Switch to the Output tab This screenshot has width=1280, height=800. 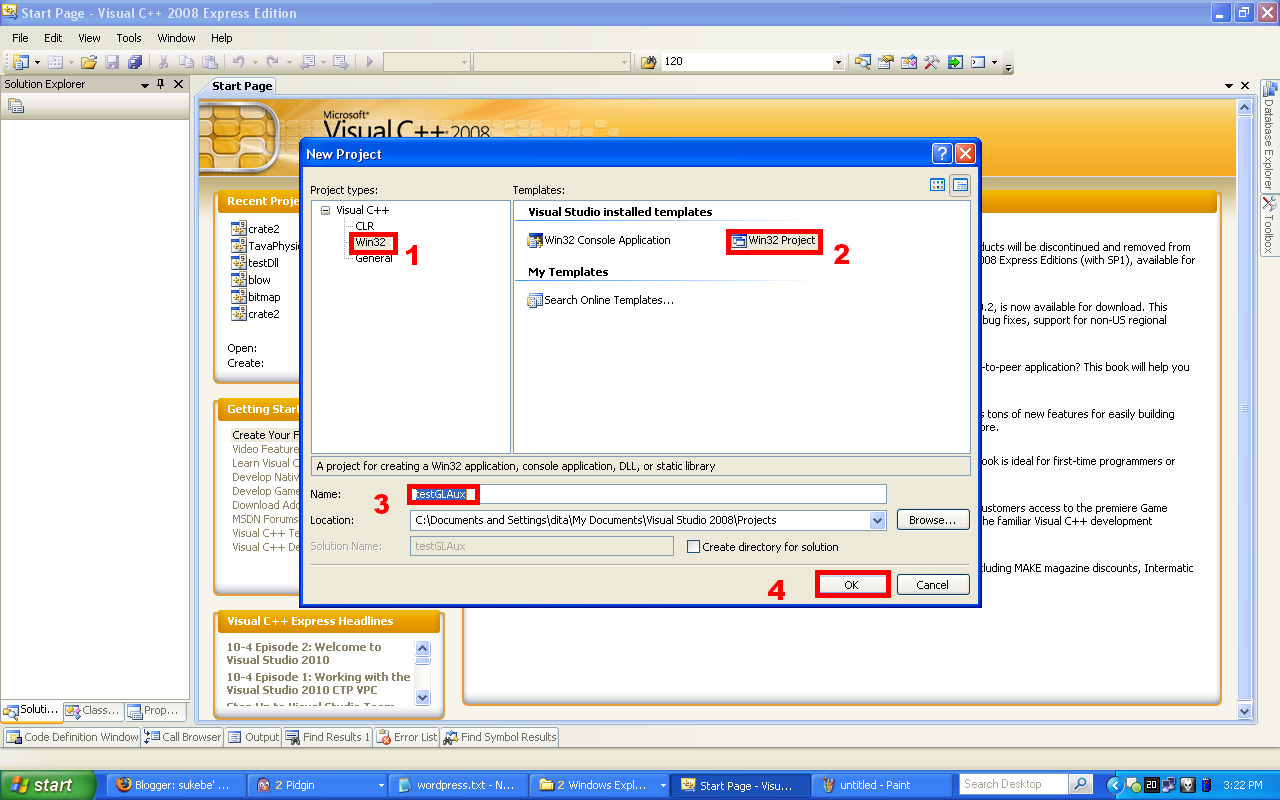click(x=254, y=737)
